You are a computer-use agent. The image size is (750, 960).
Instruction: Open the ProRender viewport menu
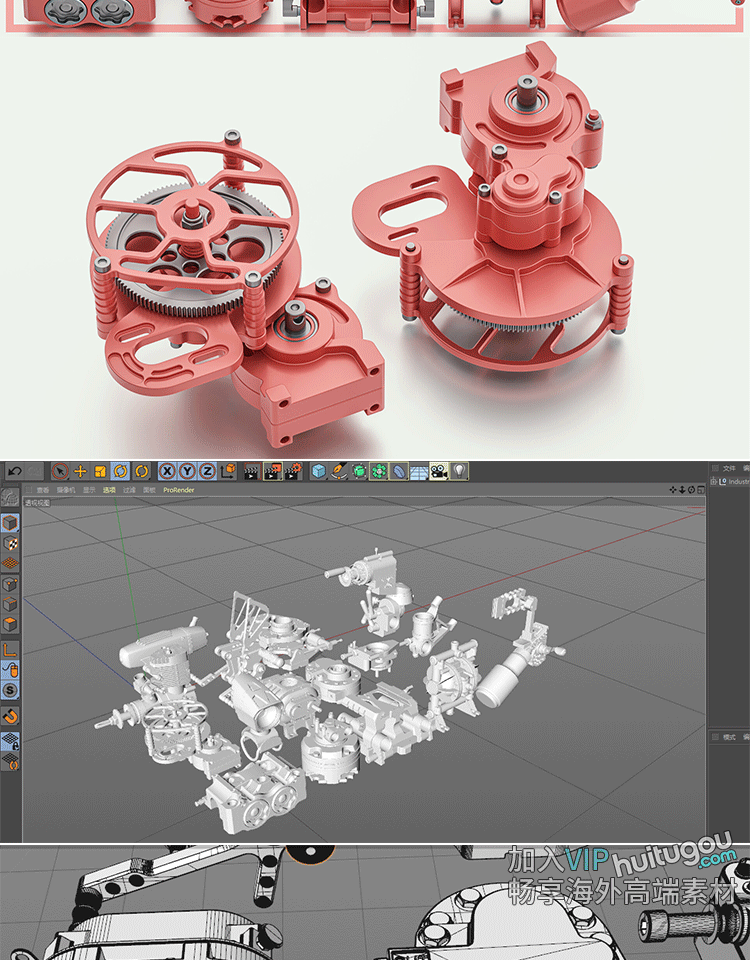point(178,490)
